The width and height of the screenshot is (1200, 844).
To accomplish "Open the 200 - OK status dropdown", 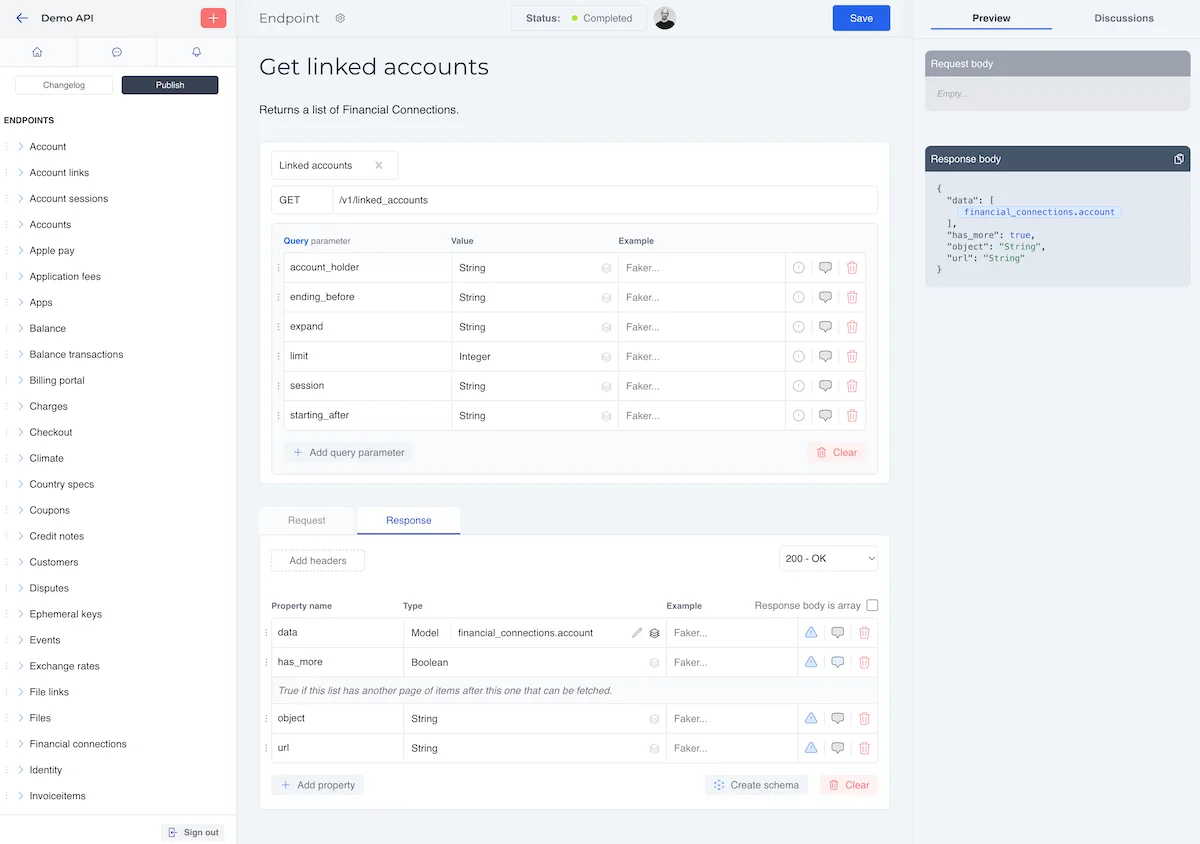I will [x=828, y=558].
